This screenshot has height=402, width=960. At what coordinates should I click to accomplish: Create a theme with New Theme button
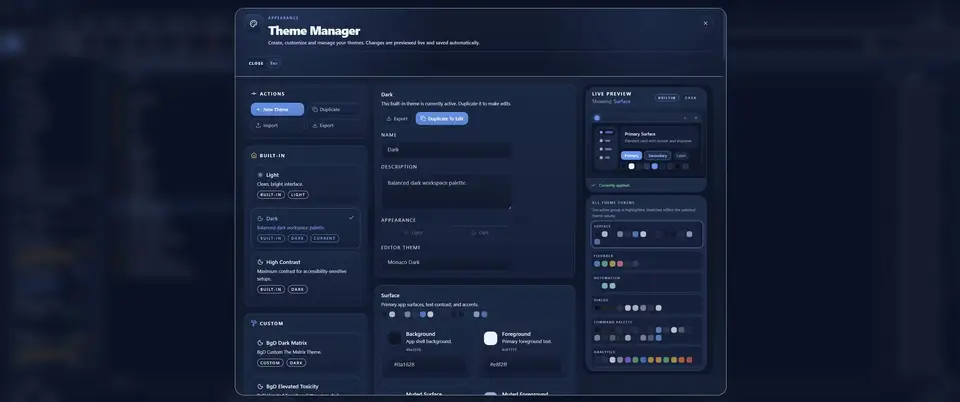click(277, 110)
